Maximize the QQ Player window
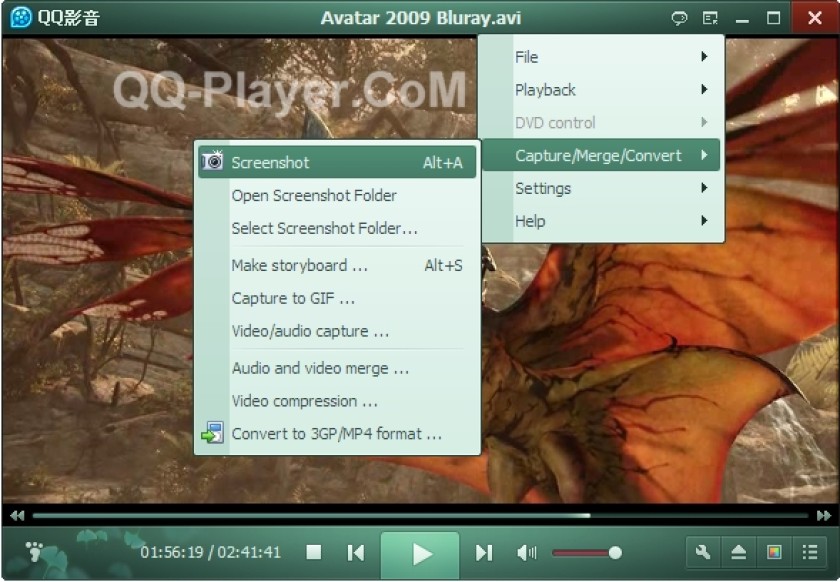Screen dimensions: 840x582 (x=774, y=18)
